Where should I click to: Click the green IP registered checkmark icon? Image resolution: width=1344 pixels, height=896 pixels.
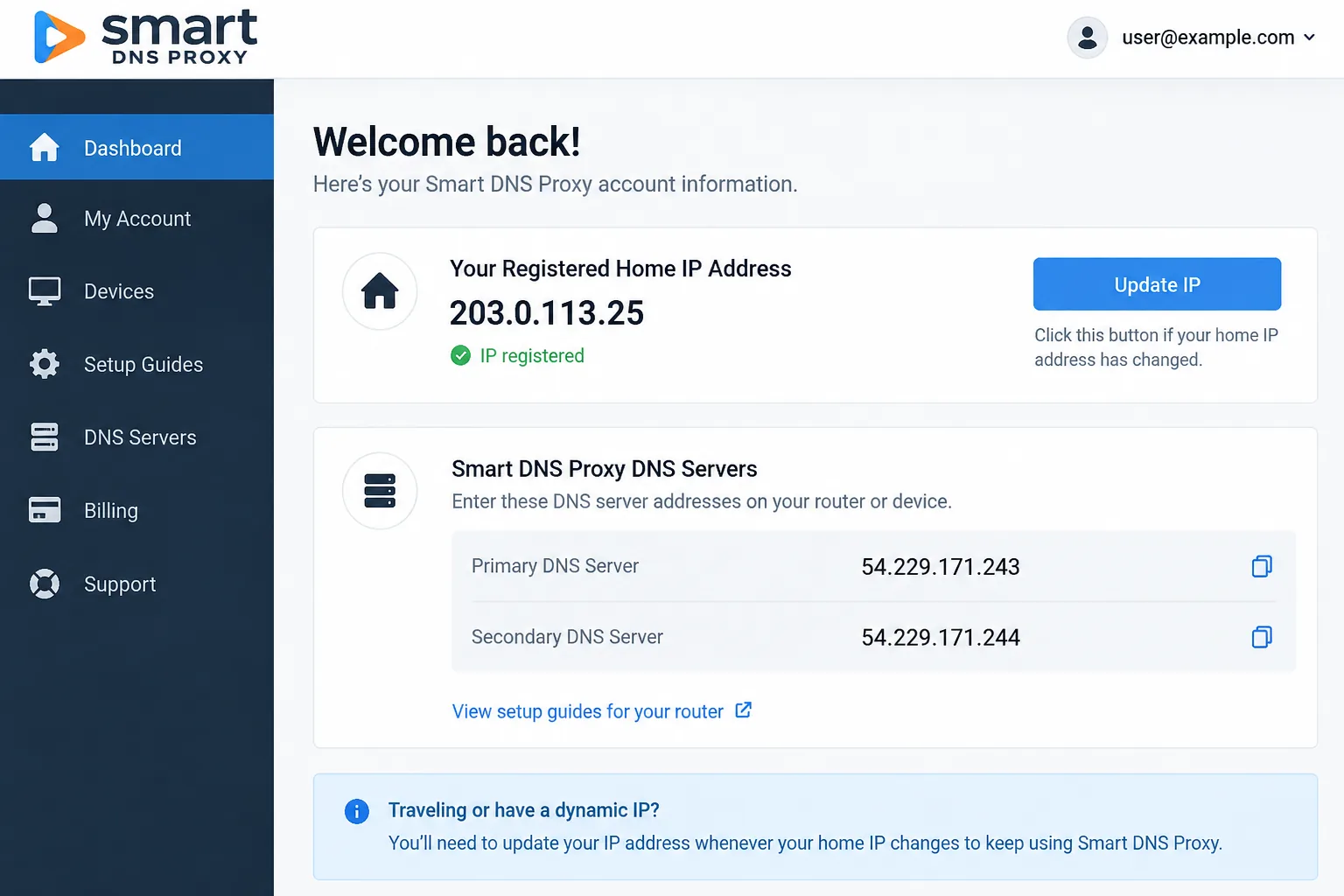pyautogui.click(x=460, y=355)
